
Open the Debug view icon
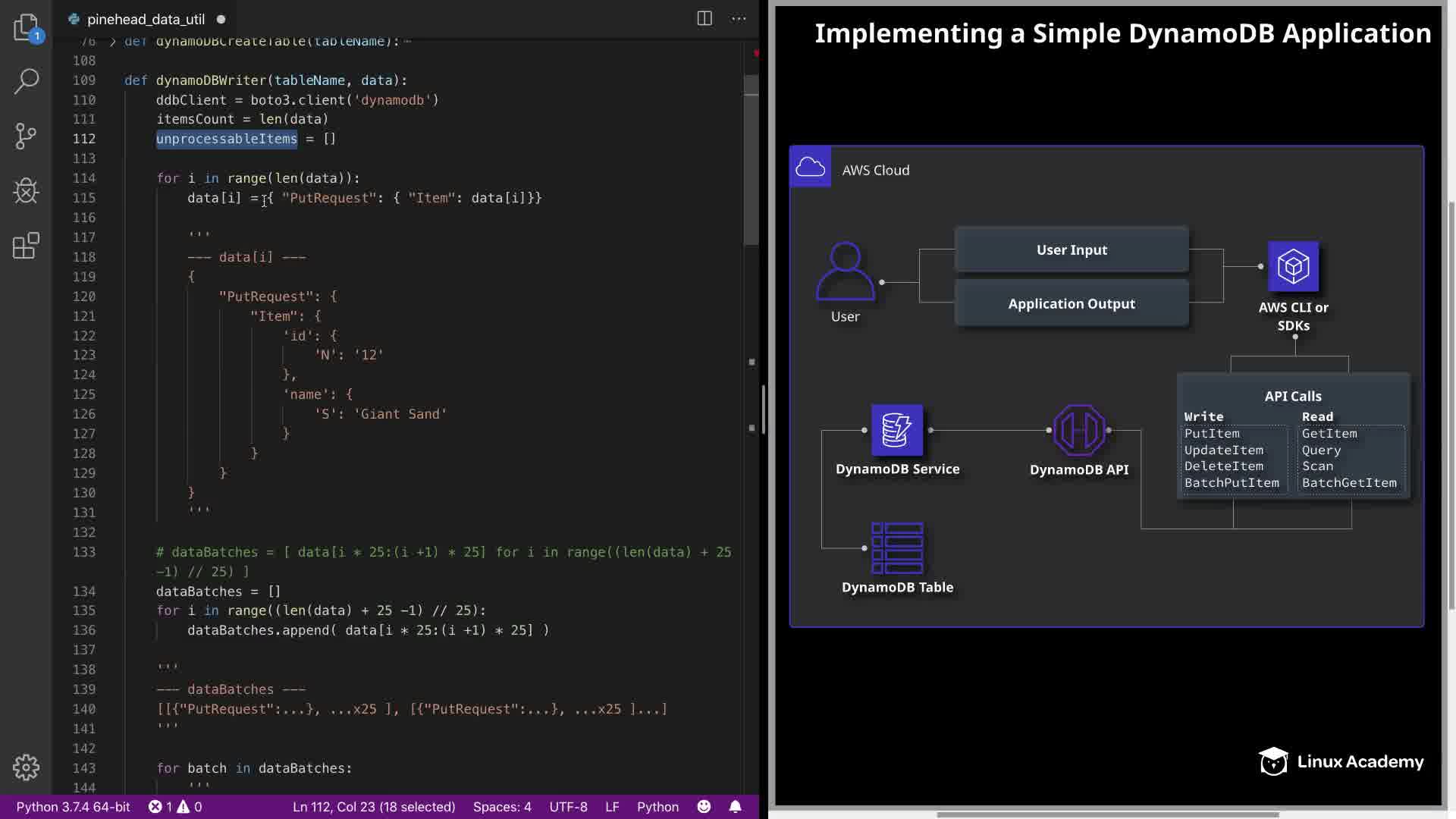click(26, 190)
